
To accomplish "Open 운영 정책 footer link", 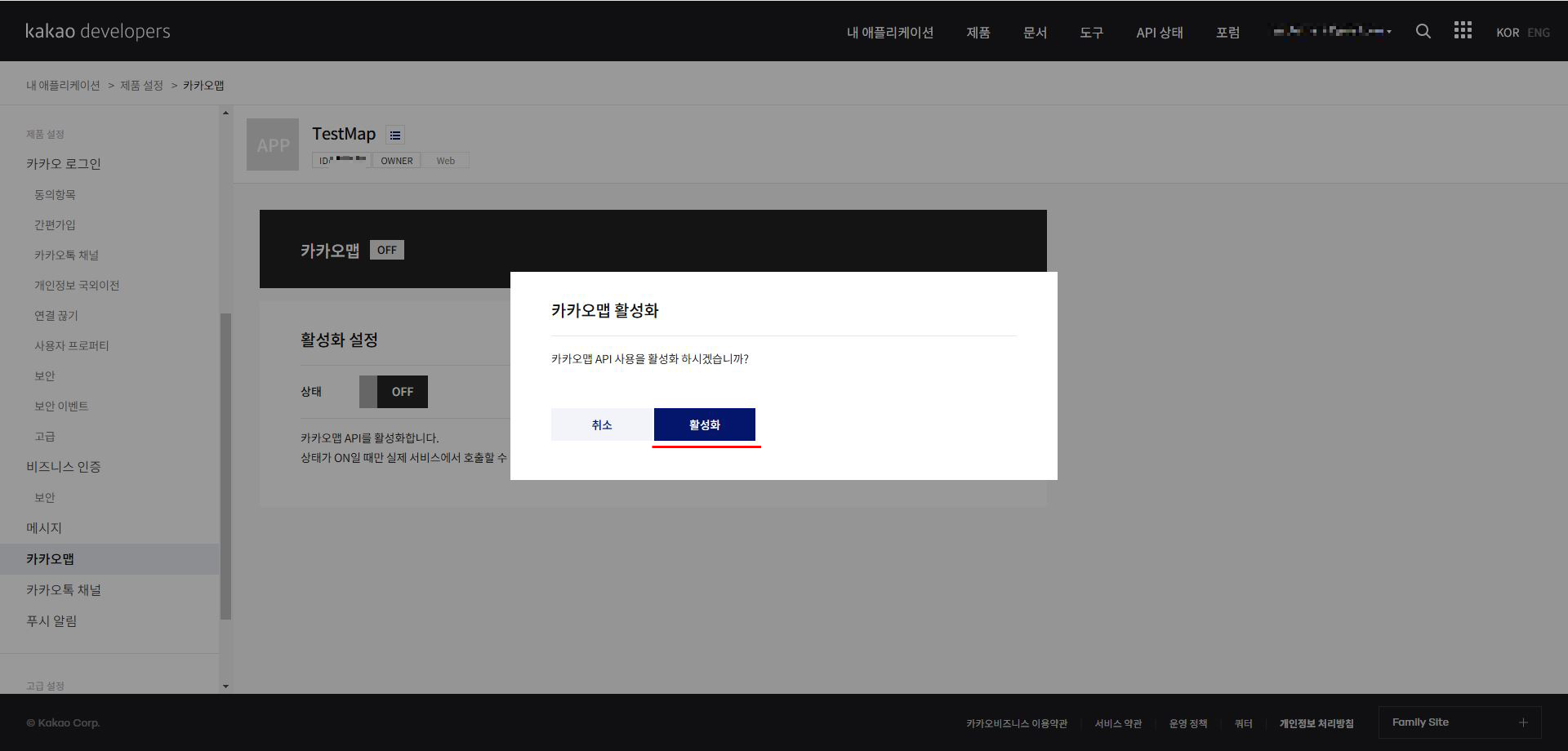I will tap(1188, 723).
